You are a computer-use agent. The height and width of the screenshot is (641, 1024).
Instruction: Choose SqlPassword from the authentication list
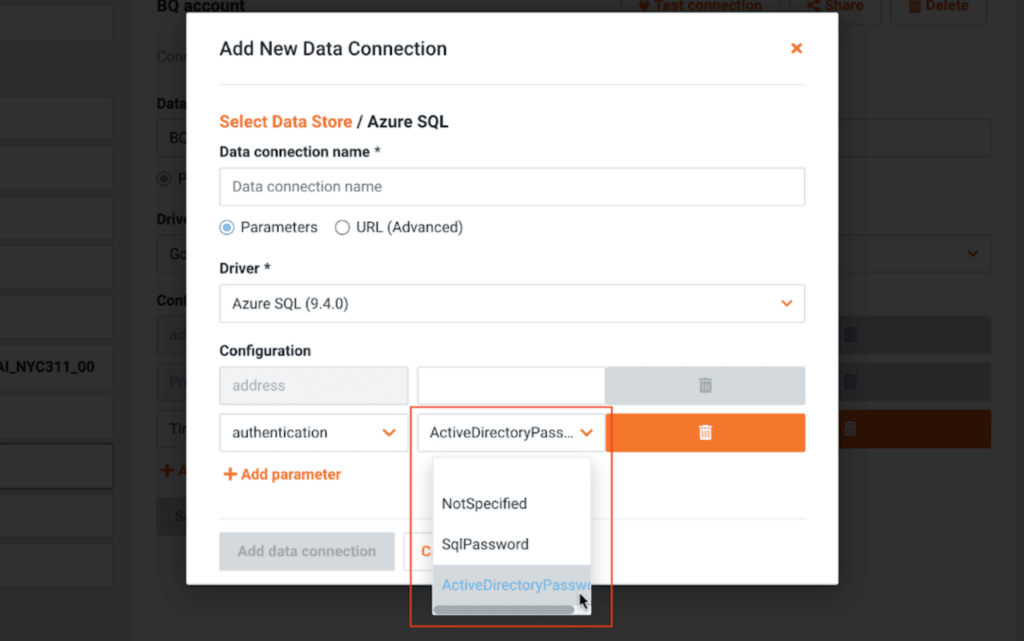click(485, 544)
